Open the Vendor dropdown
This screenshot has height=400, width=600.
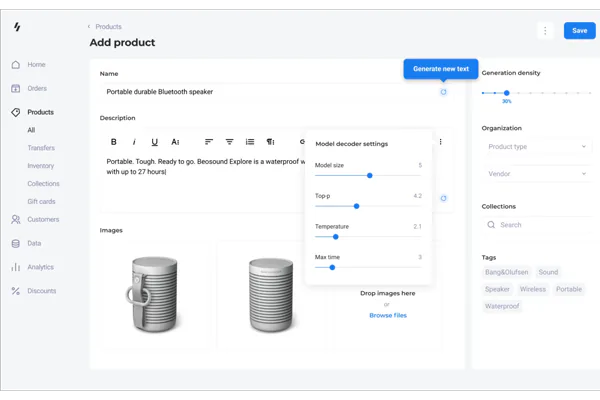coord(537,174)
